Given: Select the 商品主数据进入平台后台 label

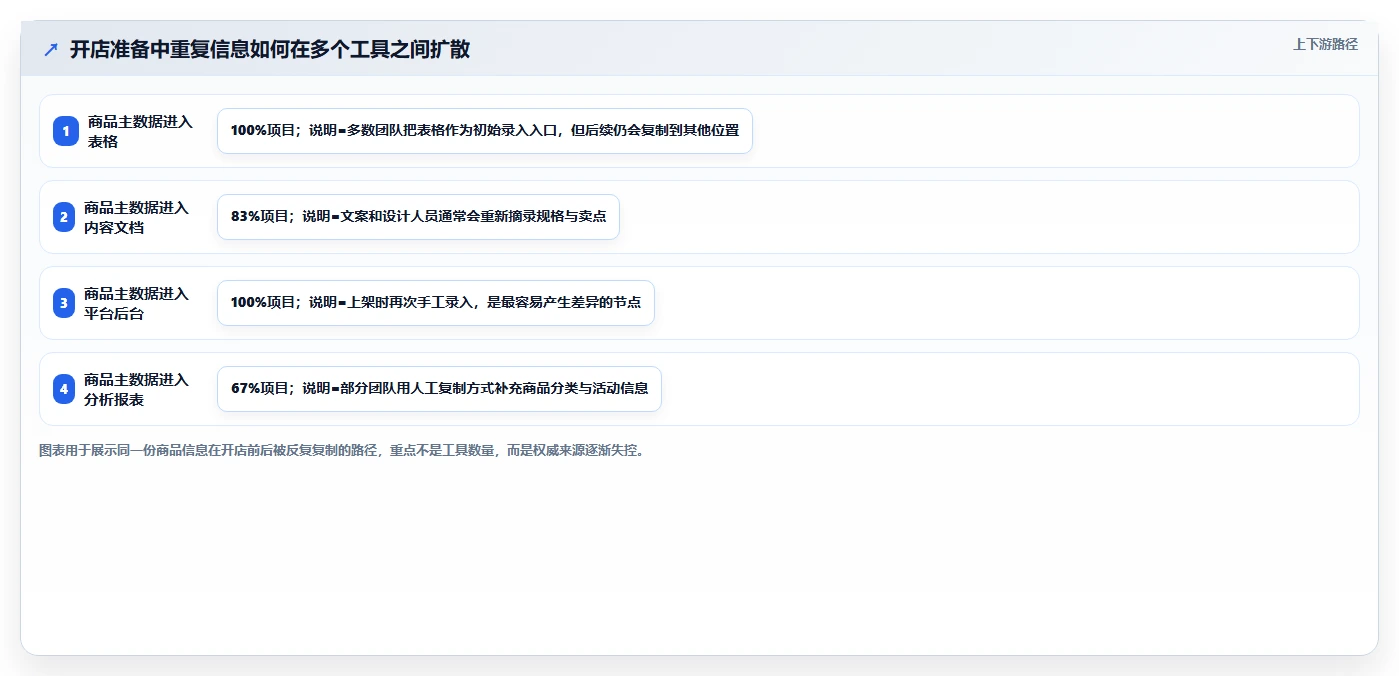Looking at the screenshot, I should [136, 303].
